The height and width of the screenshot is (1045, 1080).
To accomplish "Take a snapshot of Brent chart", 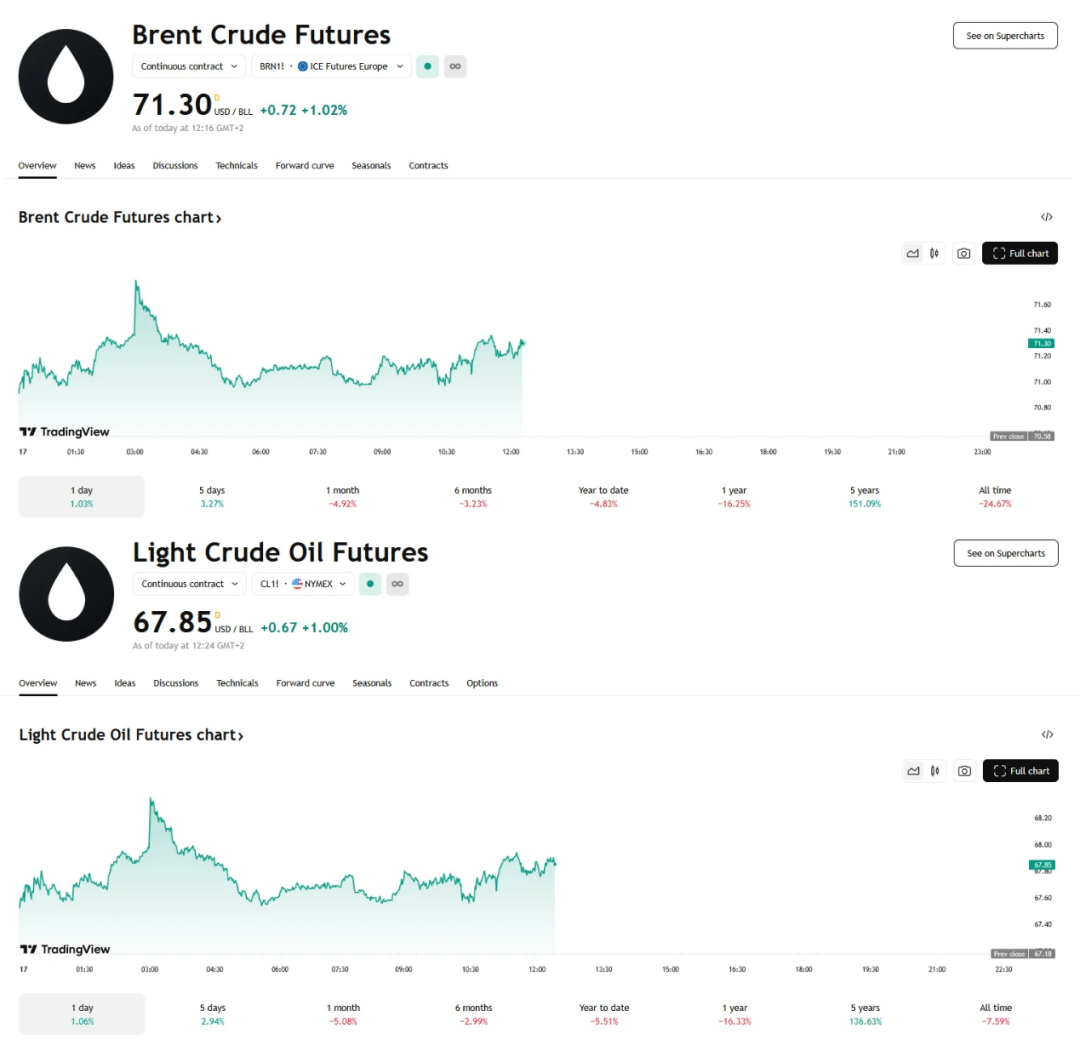I will pos(963,254).
